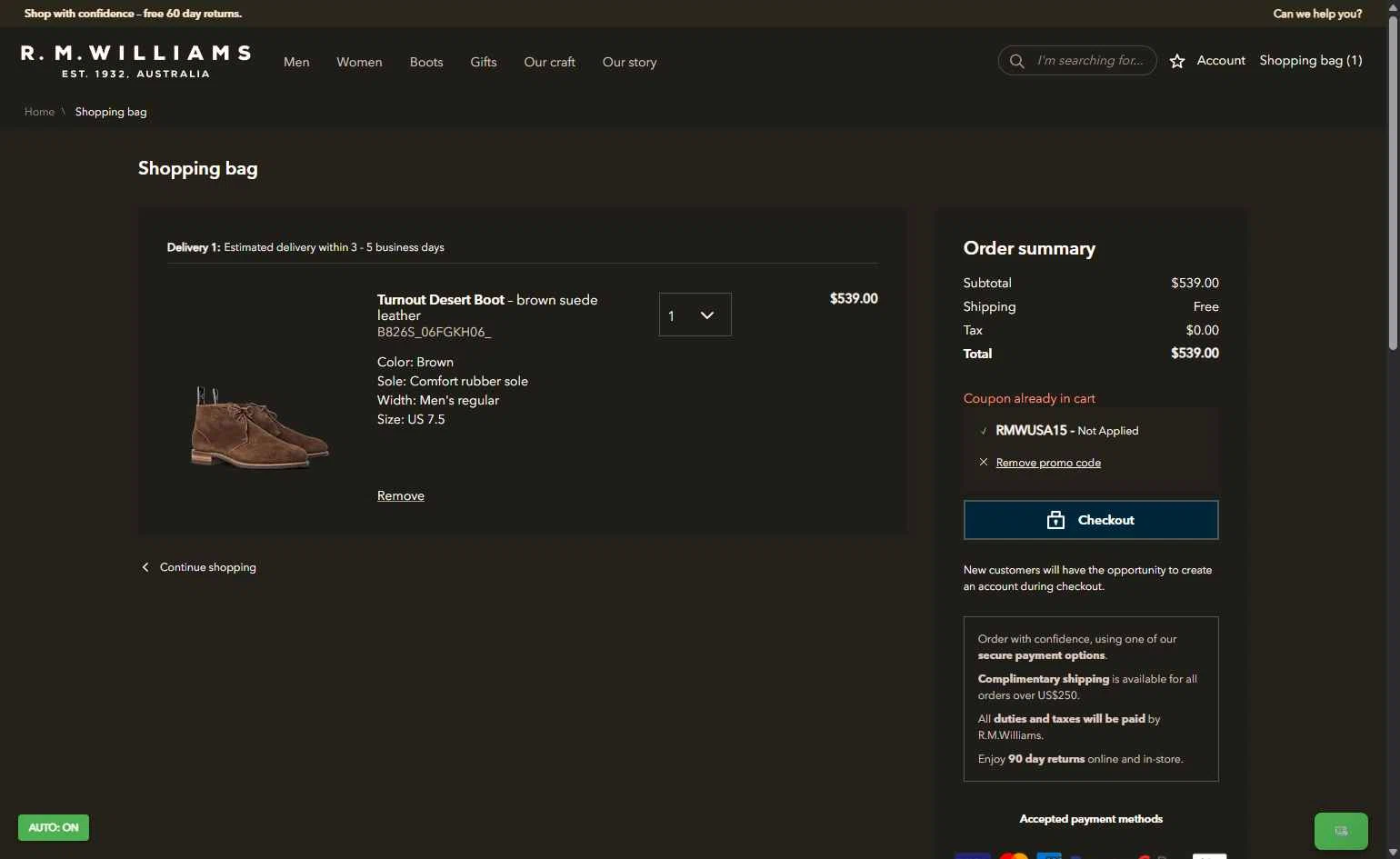The width and height of the screenshot is (1400, 859).
Task: Open the Our craft menu
Action: 550,62
